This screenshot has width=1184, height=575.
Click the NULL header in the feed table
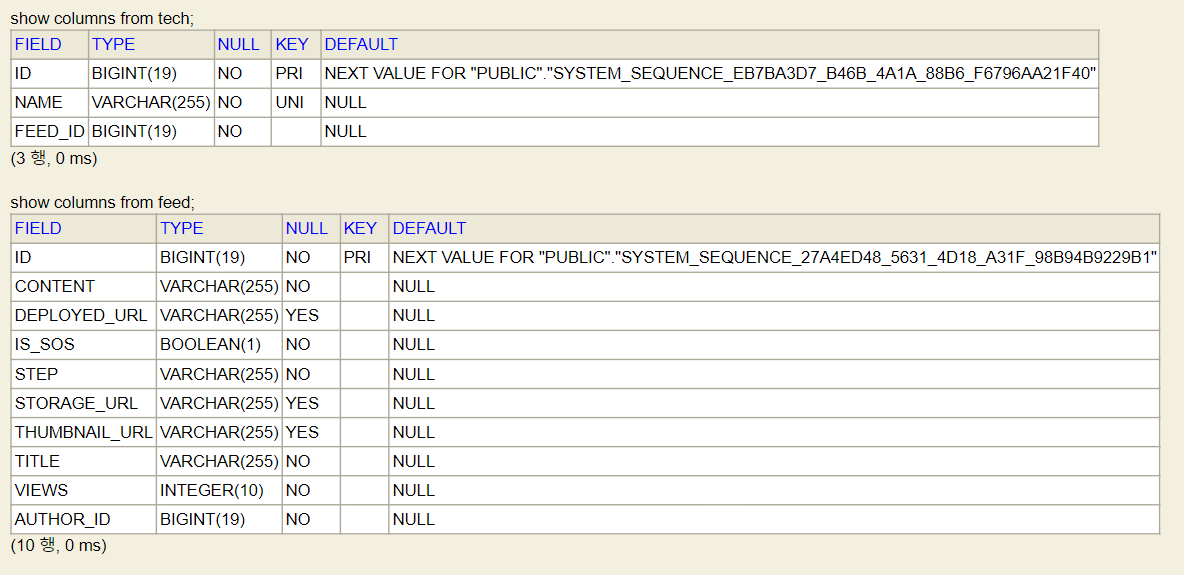point(306,228)
